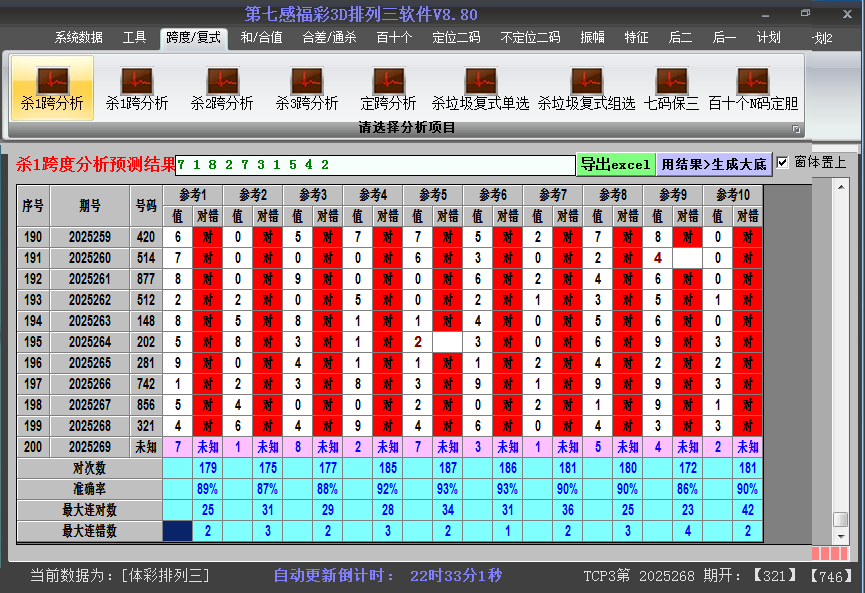Open 百十个N码定胆 tool

pos(751,88)
